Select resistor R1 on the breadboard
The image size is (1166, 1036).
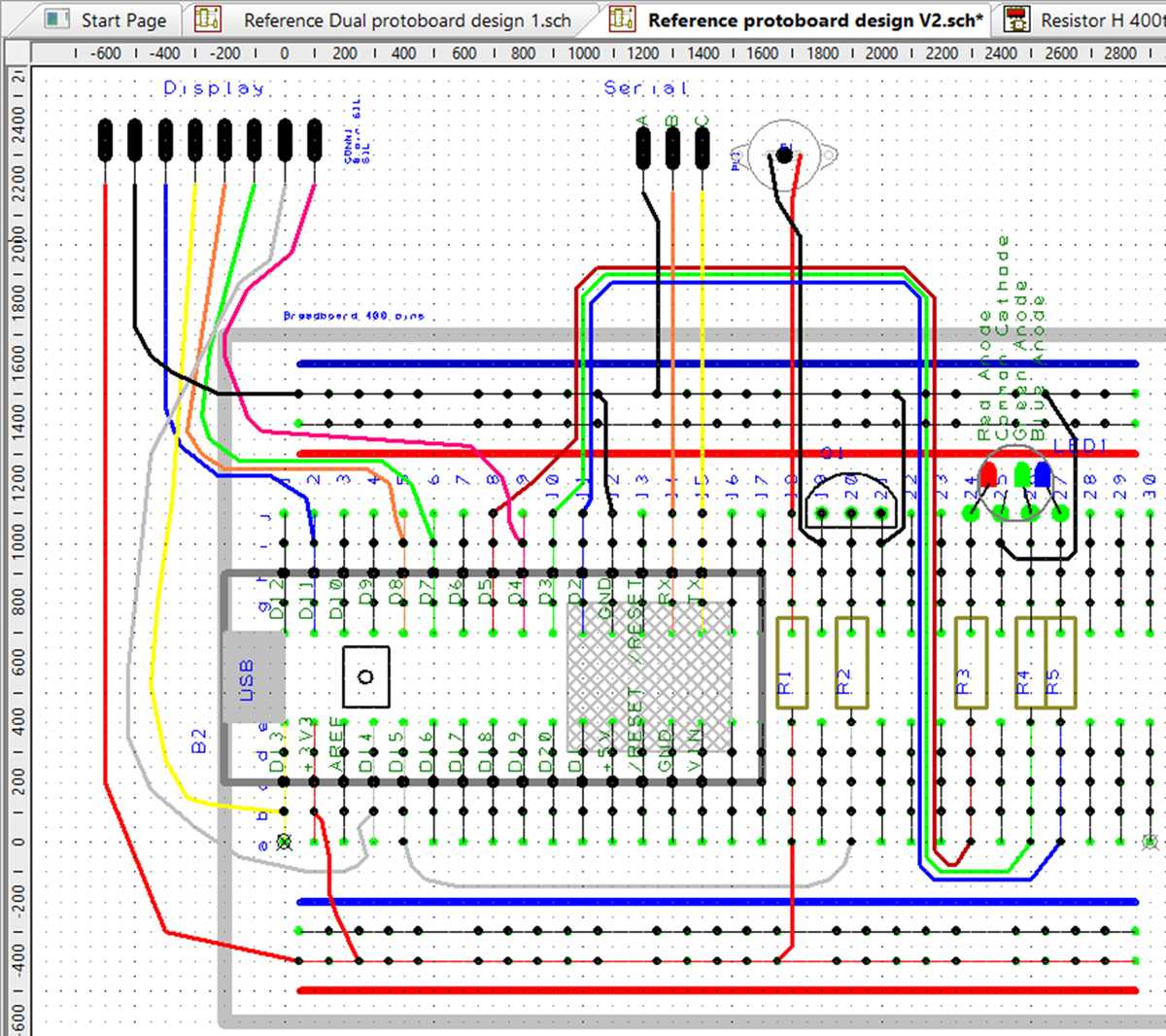click(793, 663)
